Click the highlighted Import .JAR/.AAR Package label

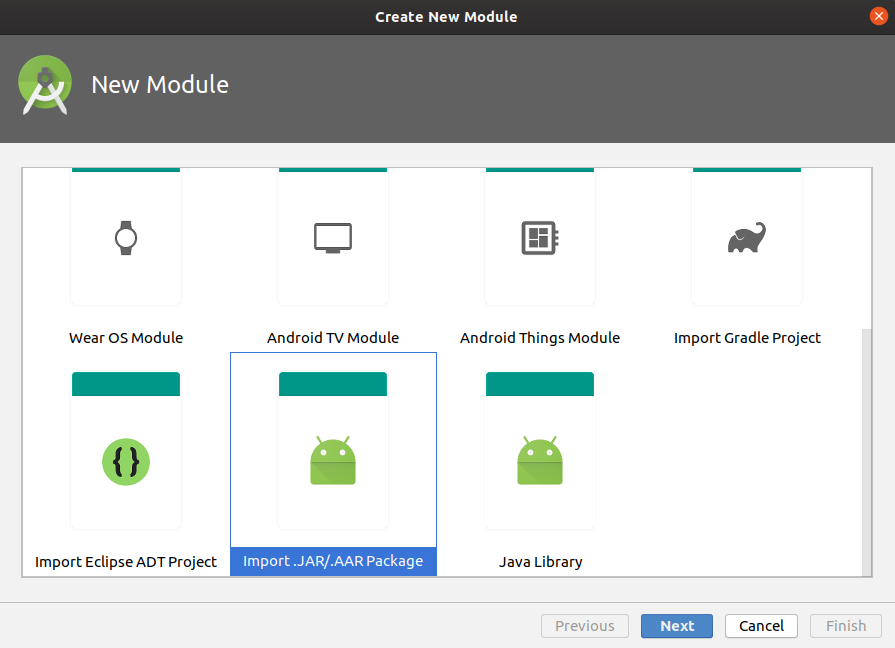332,561
